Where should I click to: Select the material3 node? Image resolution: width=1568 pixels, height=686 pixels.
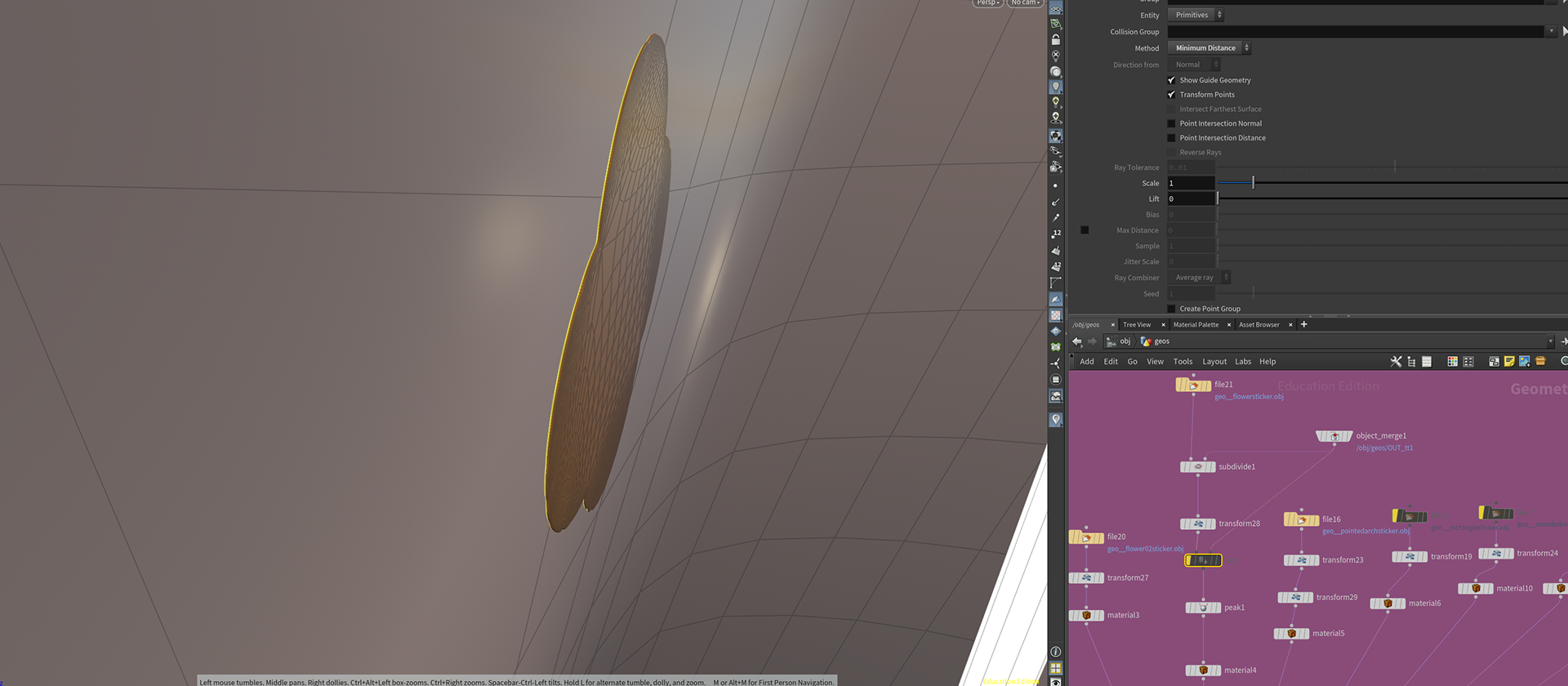pyautogui.click(x=1086, y=616)
